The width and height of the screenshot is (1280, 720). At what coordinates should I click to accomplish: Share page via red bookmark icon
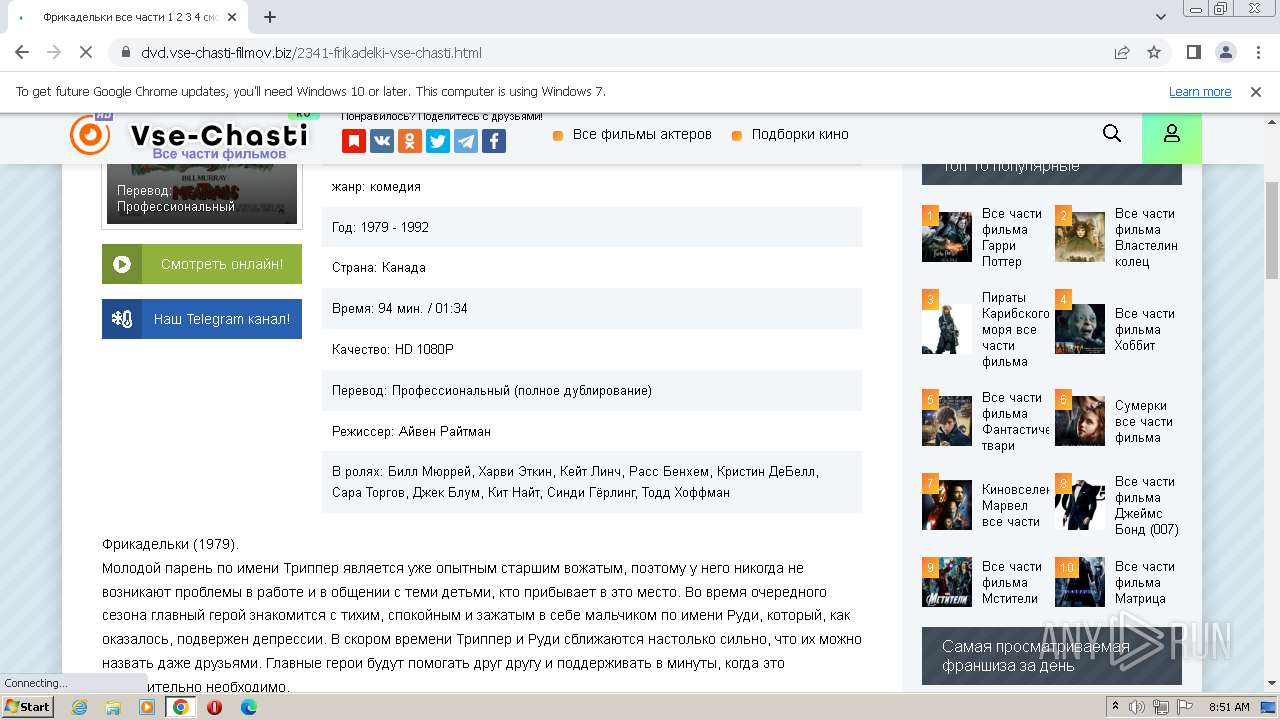pos(354,141)
